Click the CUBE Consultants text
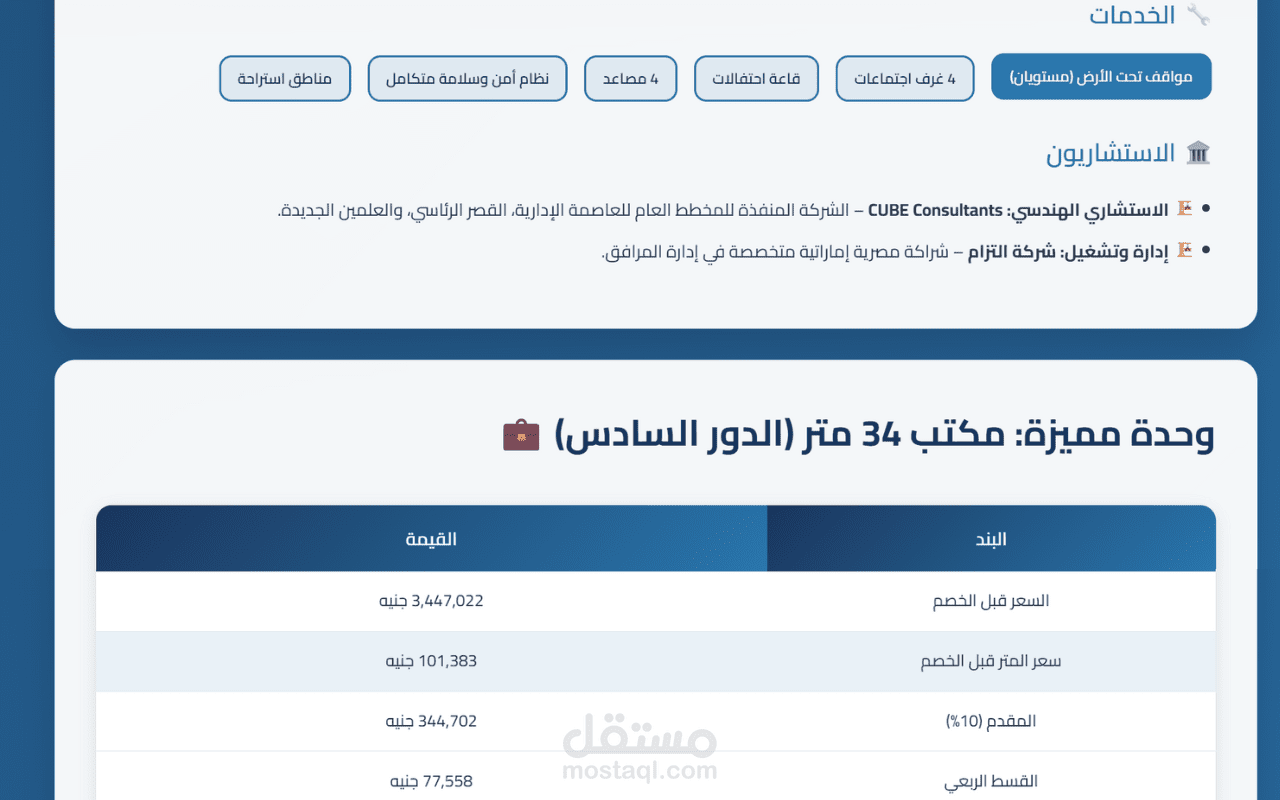 pos(935,210)
